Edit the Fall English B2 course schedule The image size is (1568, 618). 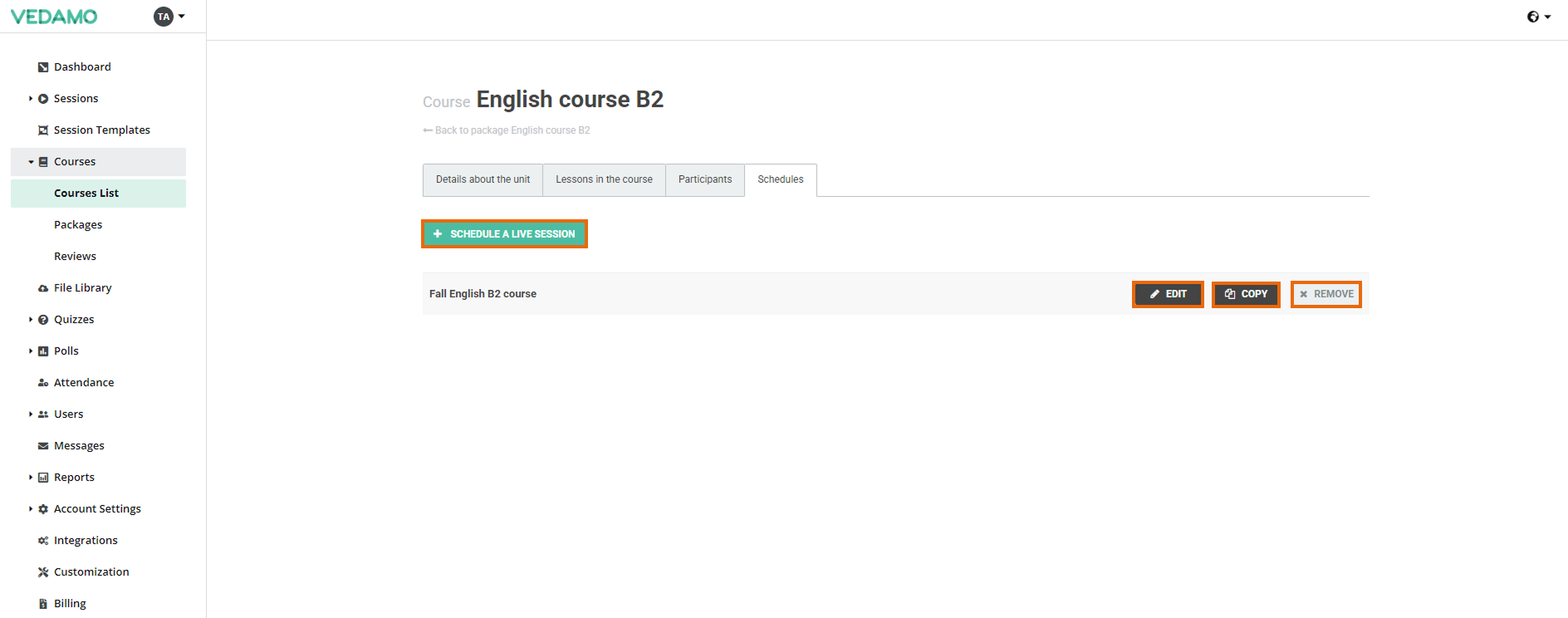click(1168, 294)
